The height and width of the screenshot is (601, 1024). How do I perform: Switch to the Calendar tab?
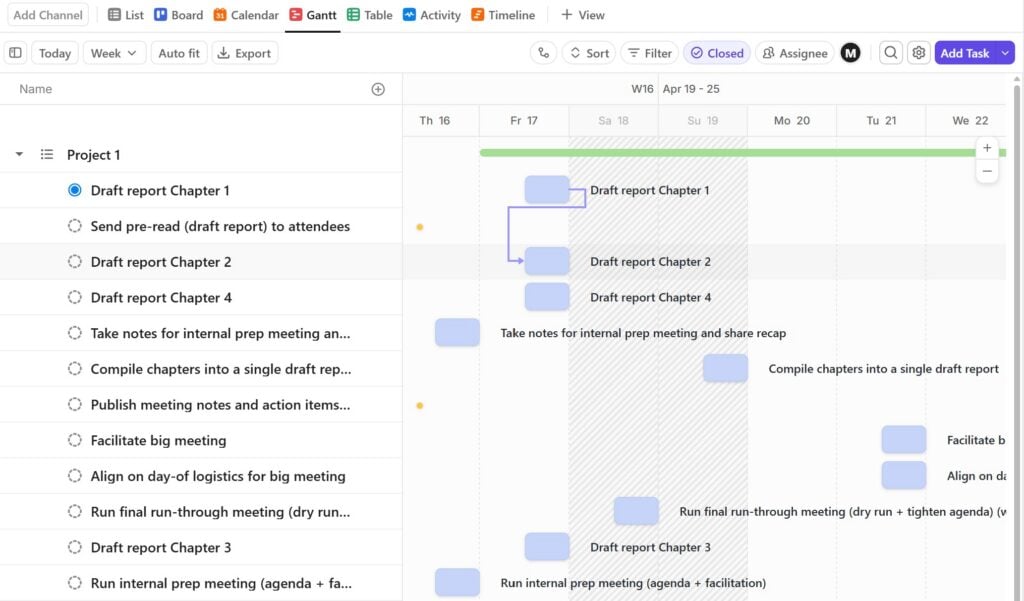[246, 14]
